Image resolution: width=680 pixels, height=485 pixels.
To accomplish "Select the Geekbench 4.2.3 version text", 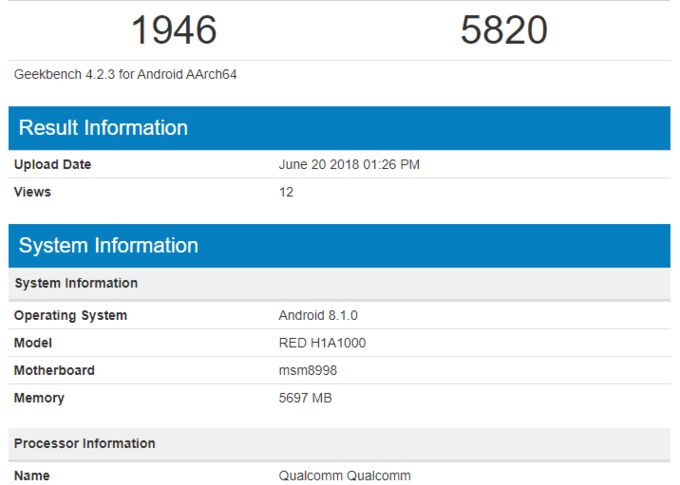I will 125,74.
